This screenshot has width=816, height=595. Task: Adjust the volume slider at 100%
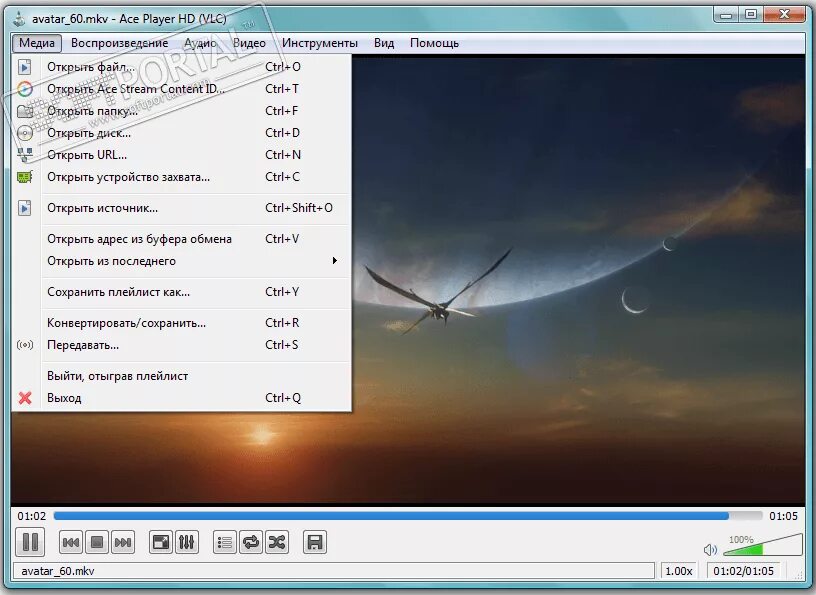pyautogui.click(x=762, y=545)
